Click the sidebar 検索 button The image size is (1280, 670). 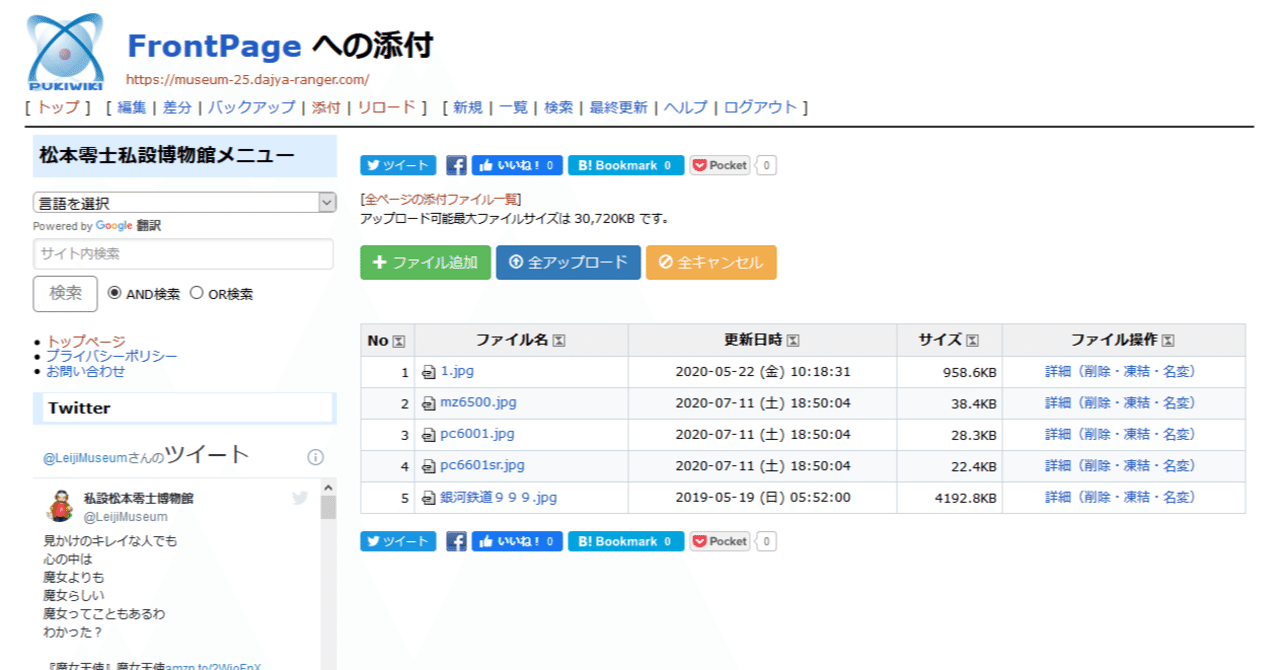(66, 293)
